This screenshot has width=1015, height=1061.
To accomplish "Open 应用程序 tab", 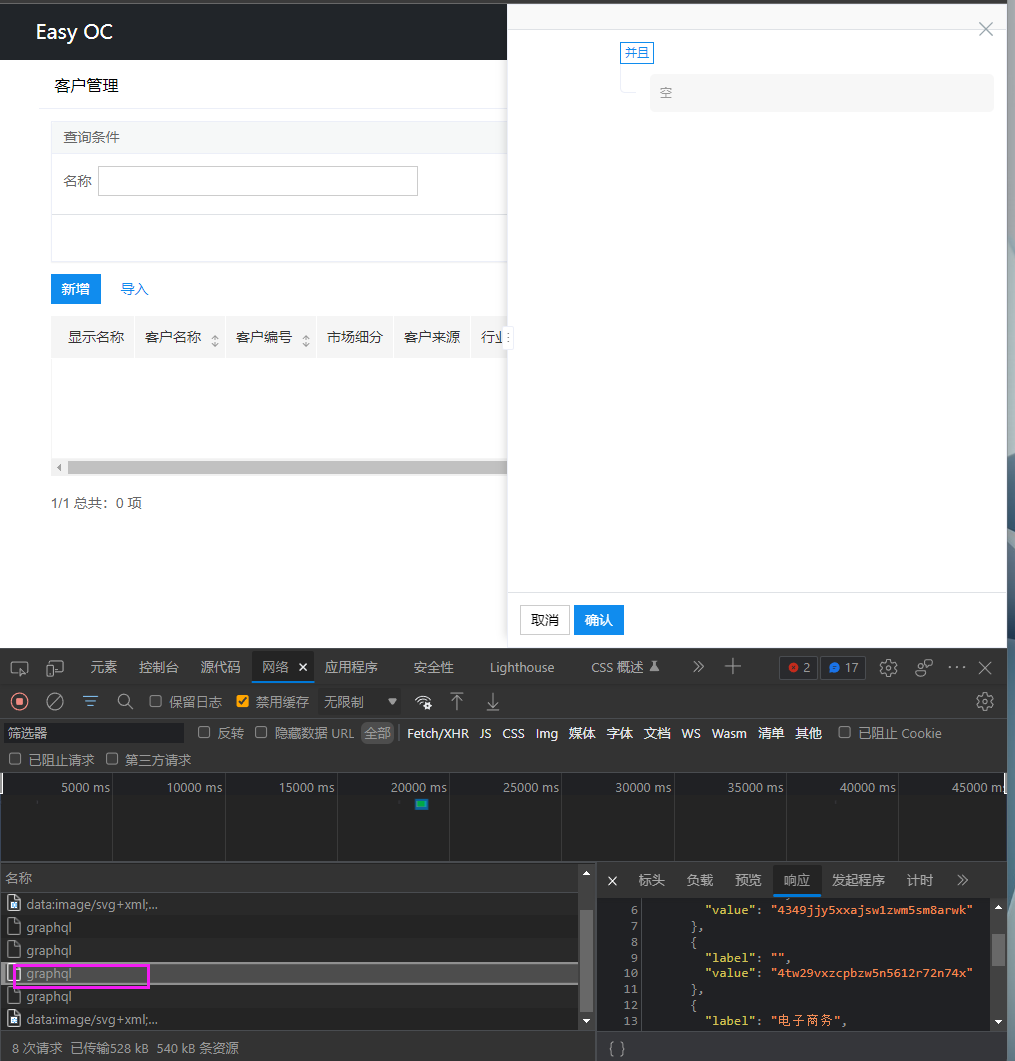I will (351, 667).
